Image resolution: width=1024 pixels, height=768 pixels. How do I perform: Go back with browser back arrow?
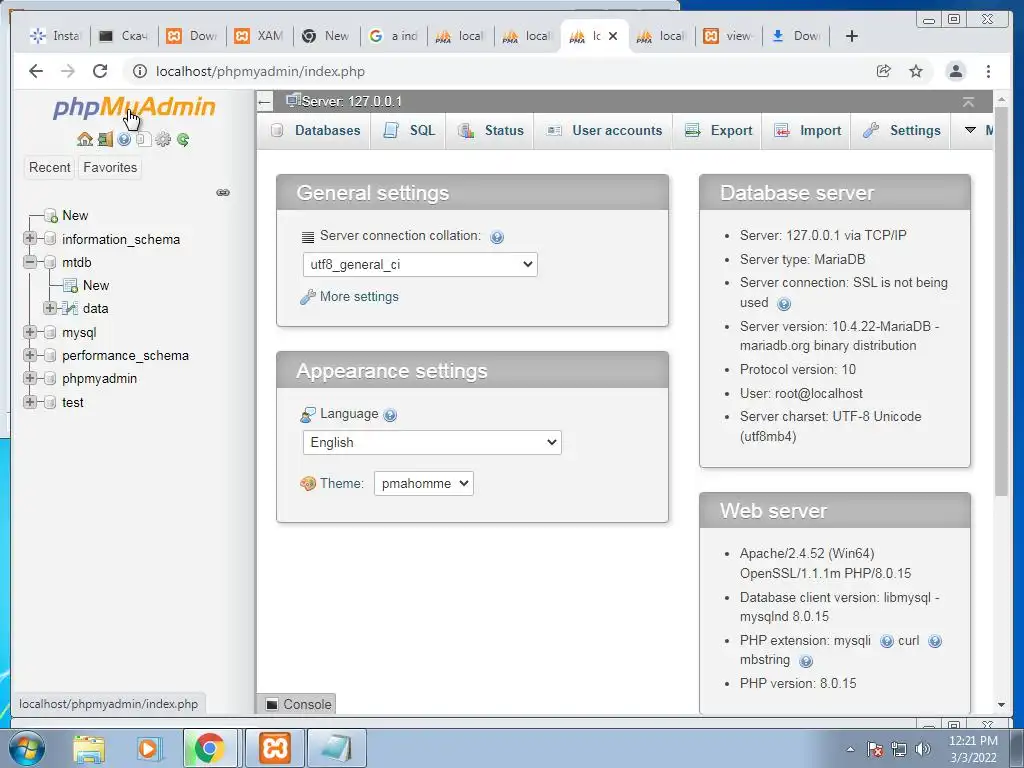36,71
